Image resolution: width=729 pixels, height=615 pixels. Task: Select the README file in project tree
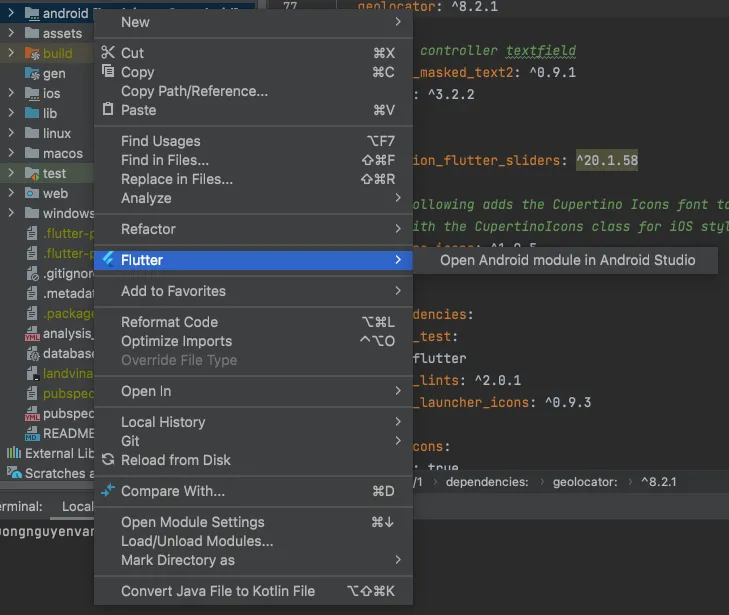pos(68,433)
